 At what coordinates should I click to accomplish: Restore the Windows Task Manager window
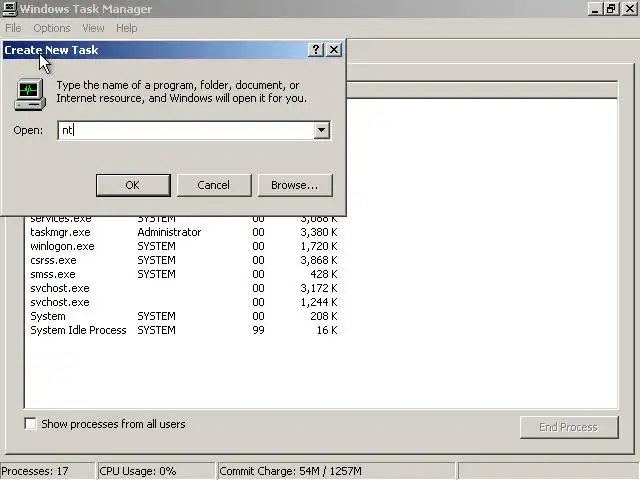pos(611,9)
